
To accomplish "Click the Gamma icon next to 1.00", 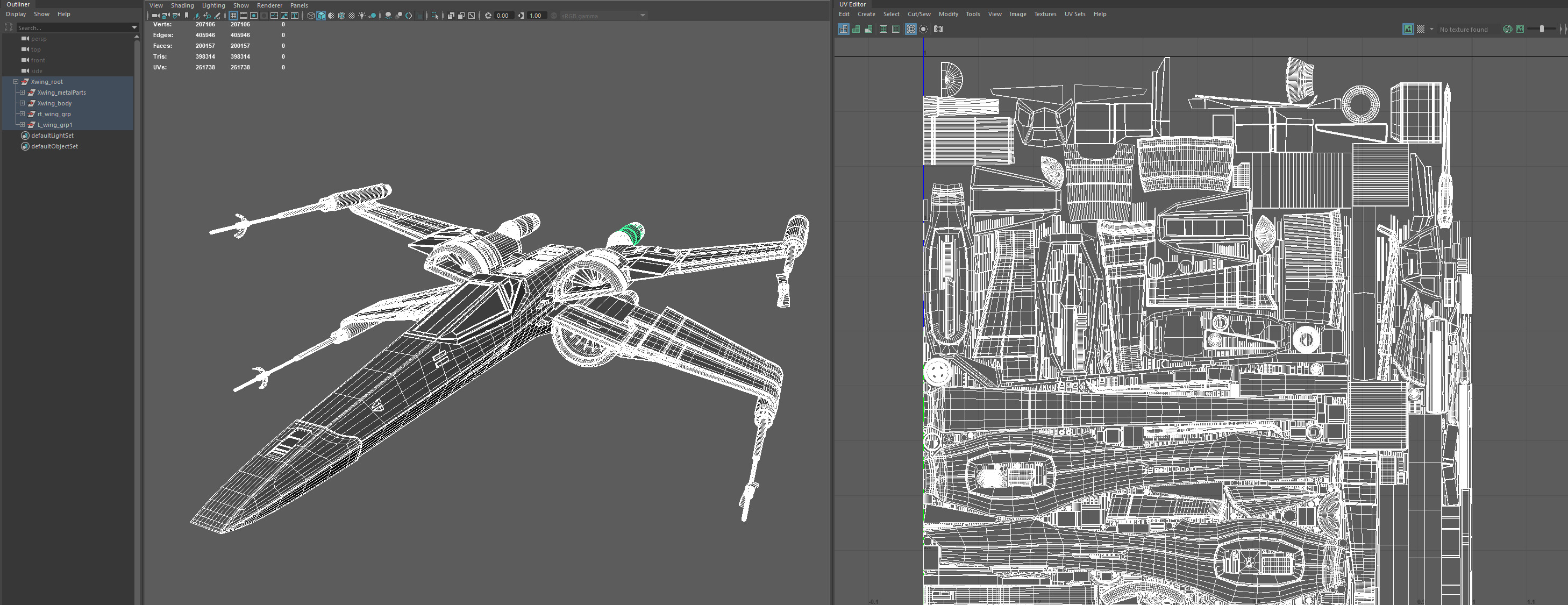I will click(521, 15).
